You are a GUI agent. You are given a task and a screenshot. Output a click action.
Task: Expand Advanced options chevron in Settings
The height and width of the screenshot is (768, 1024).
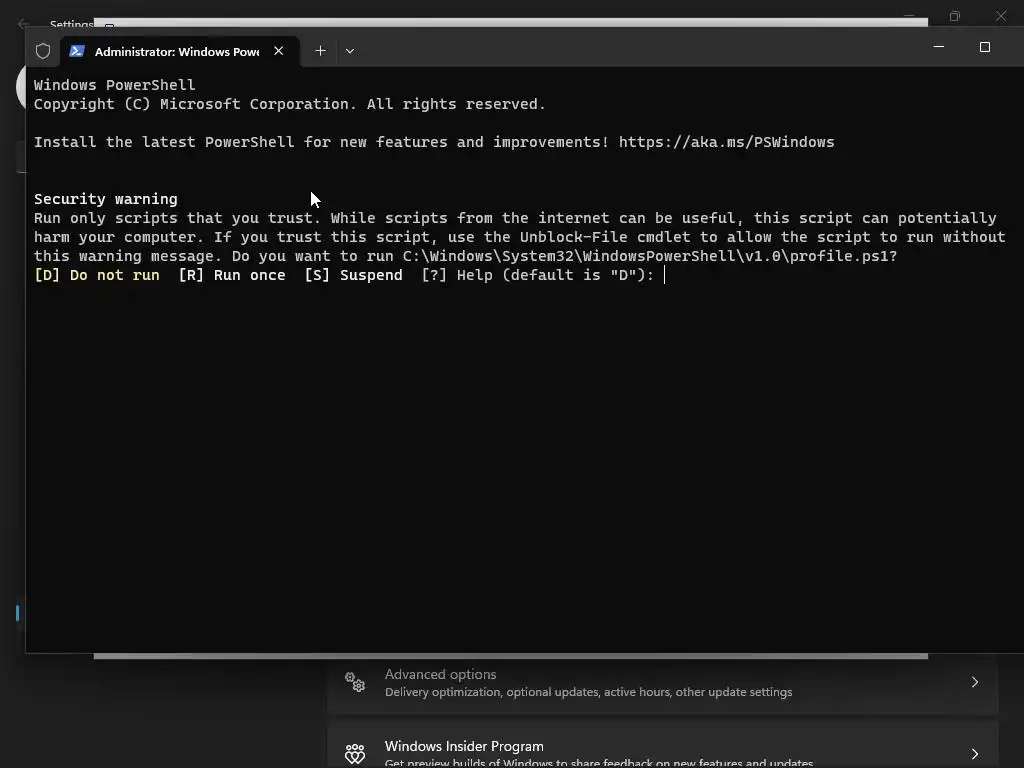coord(974,682)
